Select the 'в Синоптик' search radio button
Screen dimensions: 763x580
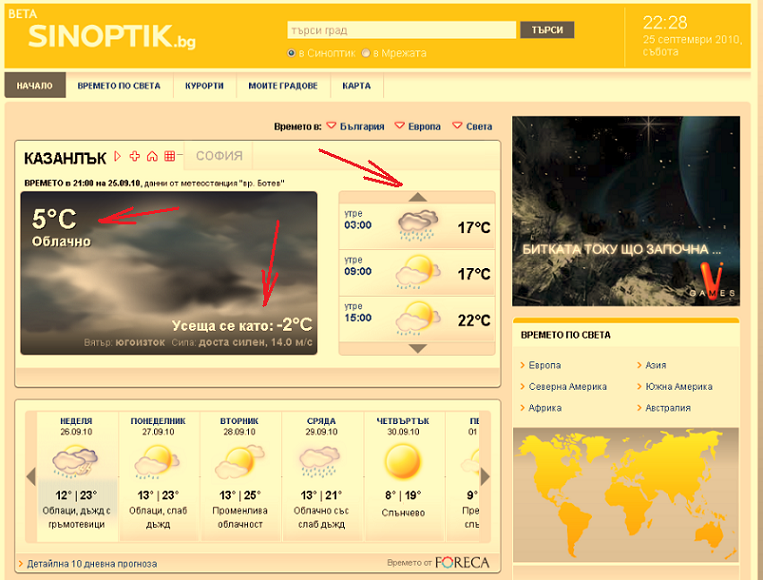tap(291, 53)
